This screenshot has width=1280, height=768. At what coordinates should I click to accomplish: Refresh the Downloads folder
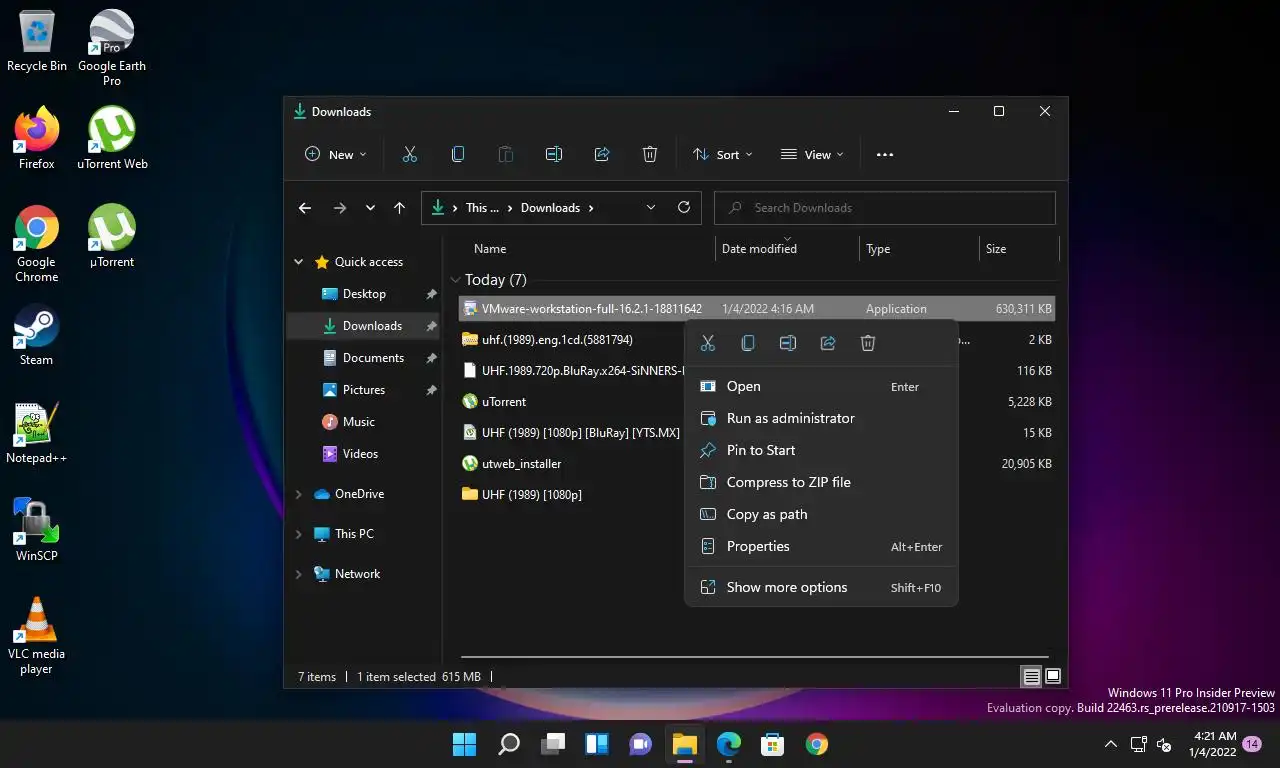pyautogui.click(x=684, y=207)
